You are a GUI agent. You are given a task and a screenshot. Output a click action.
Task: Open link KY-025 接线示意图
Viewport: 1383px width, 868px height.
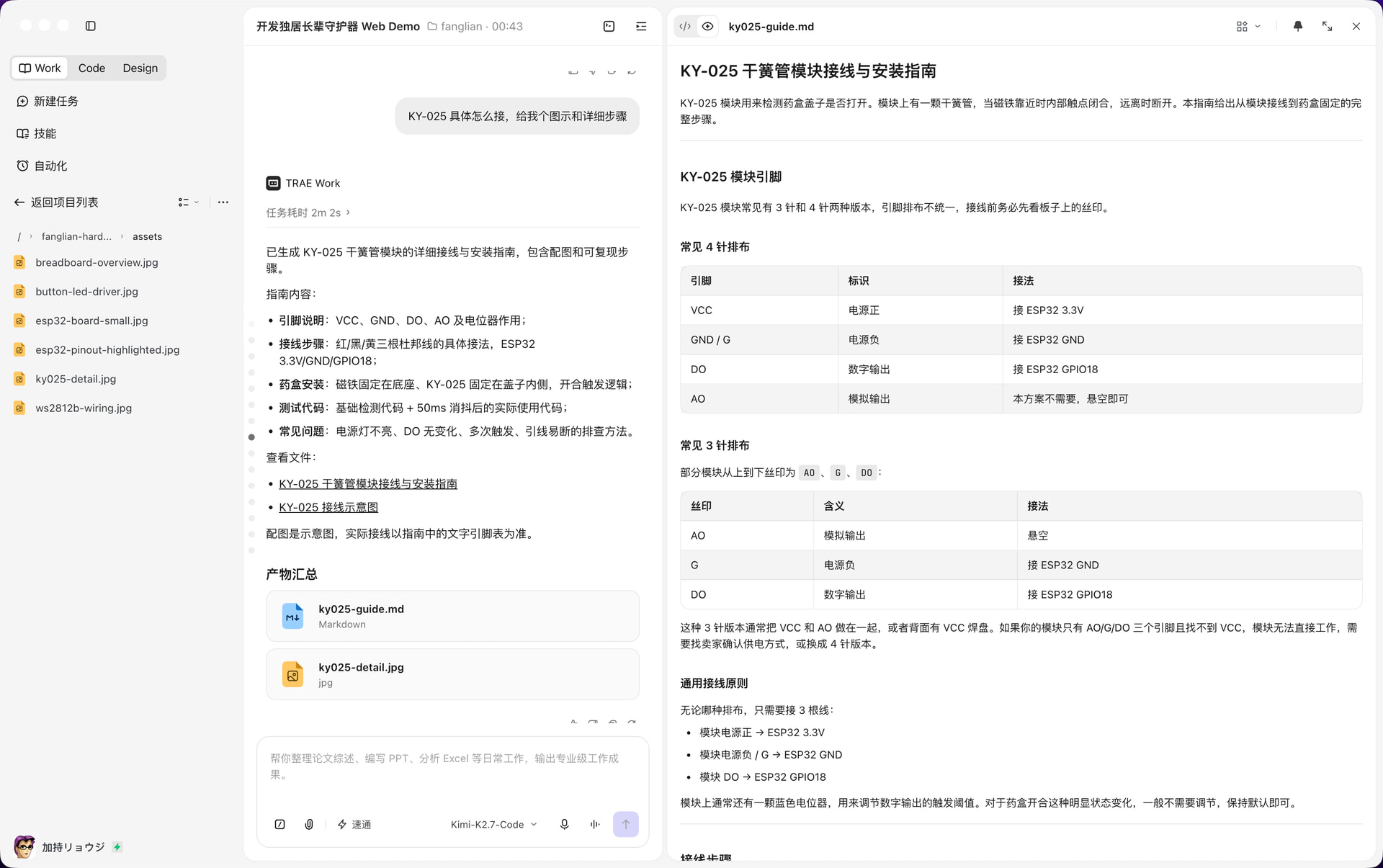328,508
